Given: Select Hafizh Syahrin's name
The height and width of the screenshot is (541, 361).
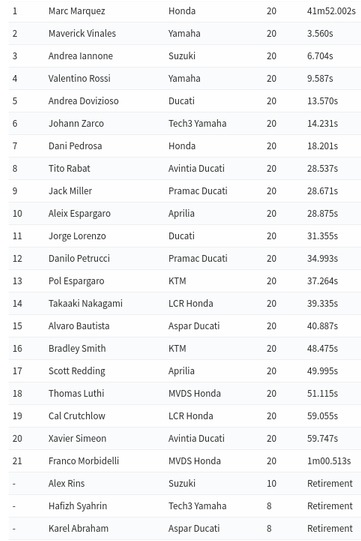Looking at the screenshot, I should (x=78, y=506).
